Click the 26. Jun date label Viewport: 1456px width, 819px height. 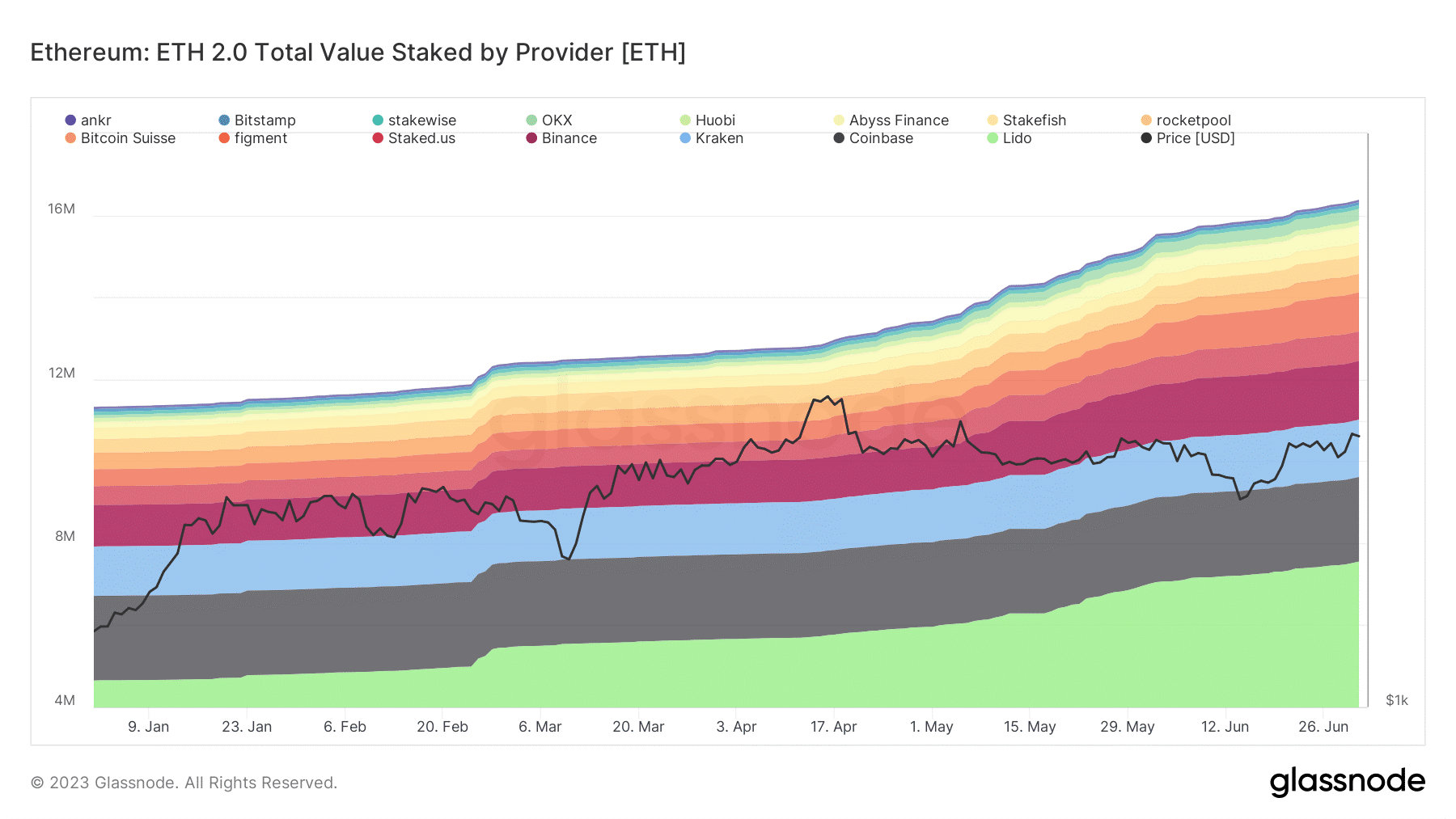[1323, 727]
